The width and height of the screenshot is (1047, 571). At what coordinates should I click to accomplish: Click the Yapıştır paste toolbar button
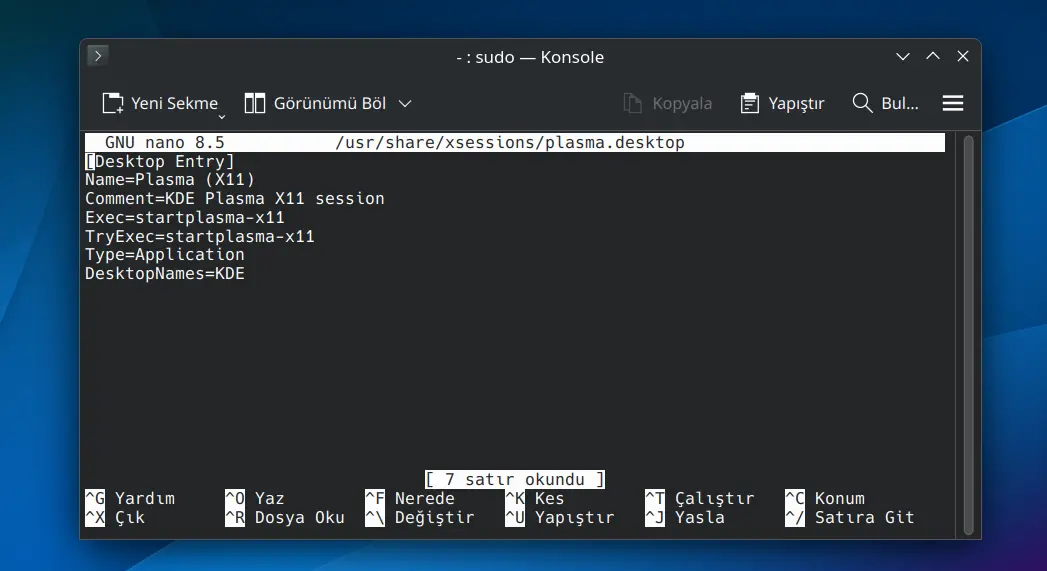click(x=782, y=104)
